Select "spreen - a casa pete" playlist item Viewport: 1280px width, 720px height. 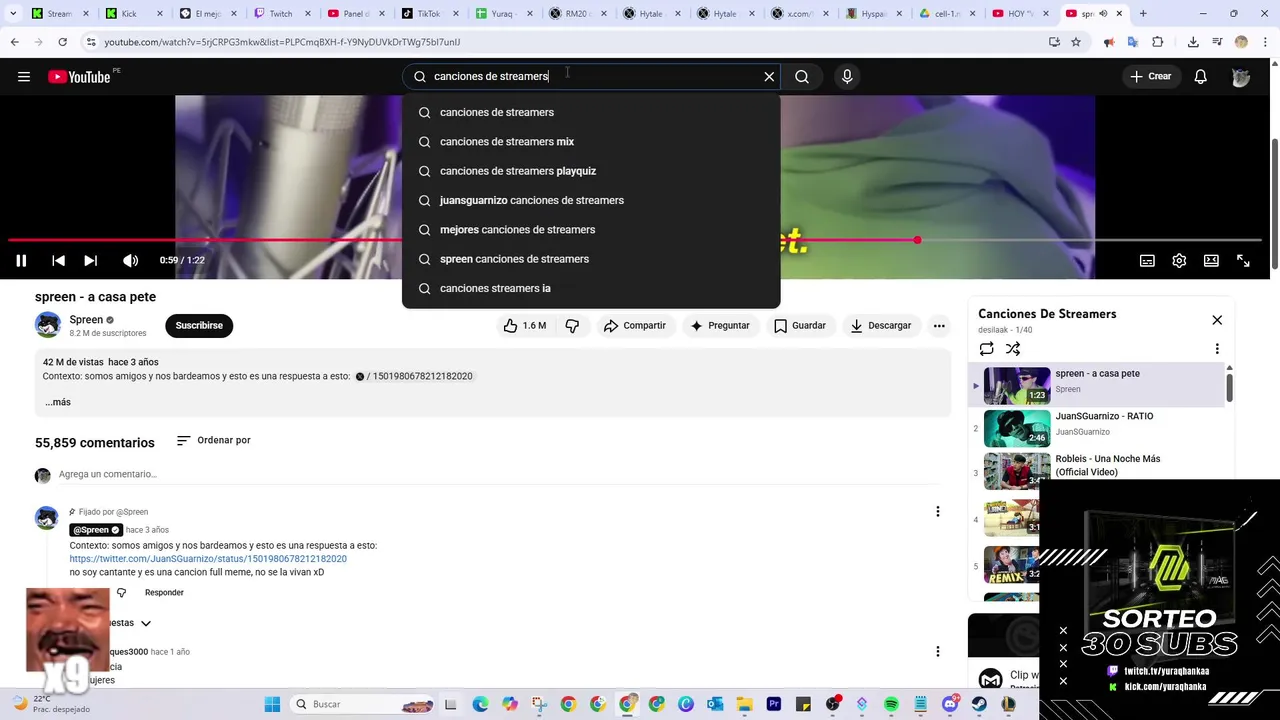tap(1097, 385)
